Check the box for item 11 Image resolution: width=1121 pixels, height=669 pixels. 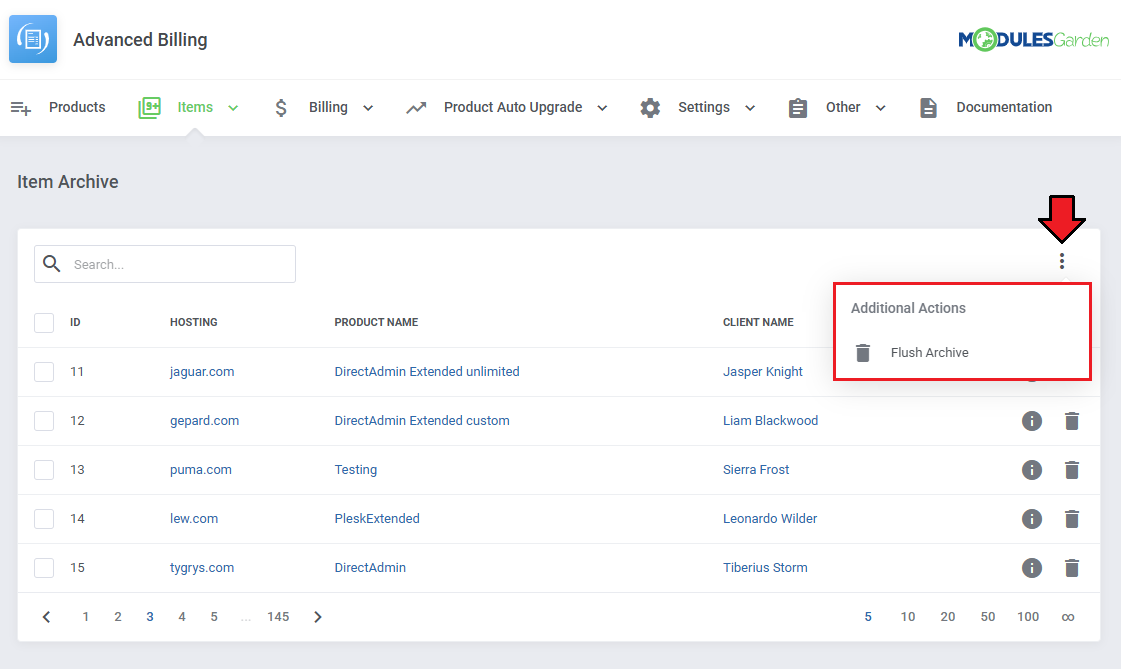point(44,372)
